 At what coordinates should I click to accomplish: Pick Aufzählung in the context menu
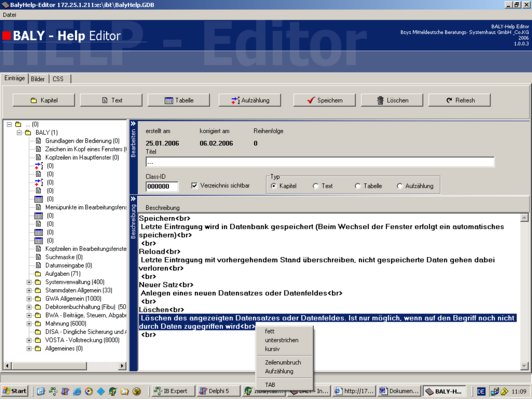(x=284, y=371)
